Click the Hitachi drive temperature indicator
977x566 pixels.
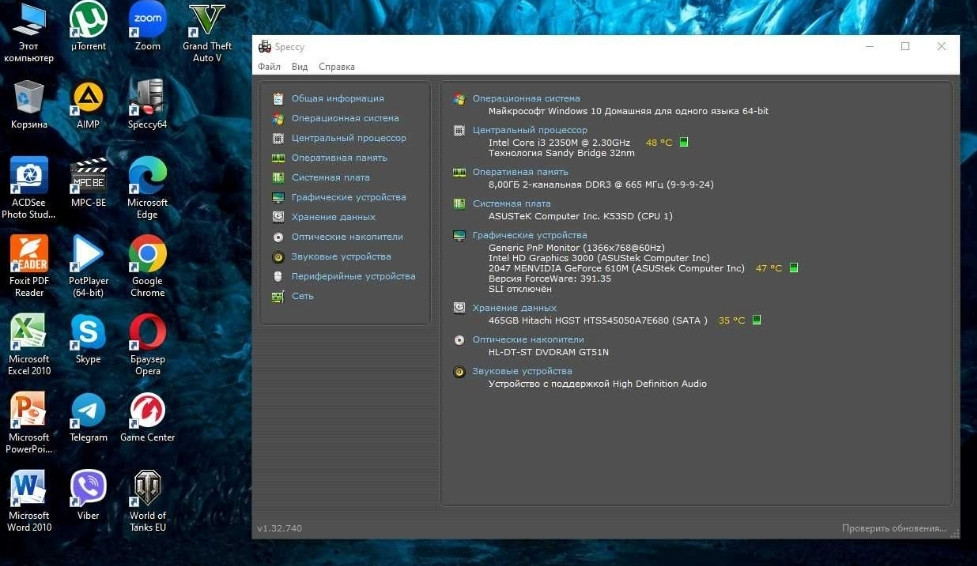pos(756,320)
